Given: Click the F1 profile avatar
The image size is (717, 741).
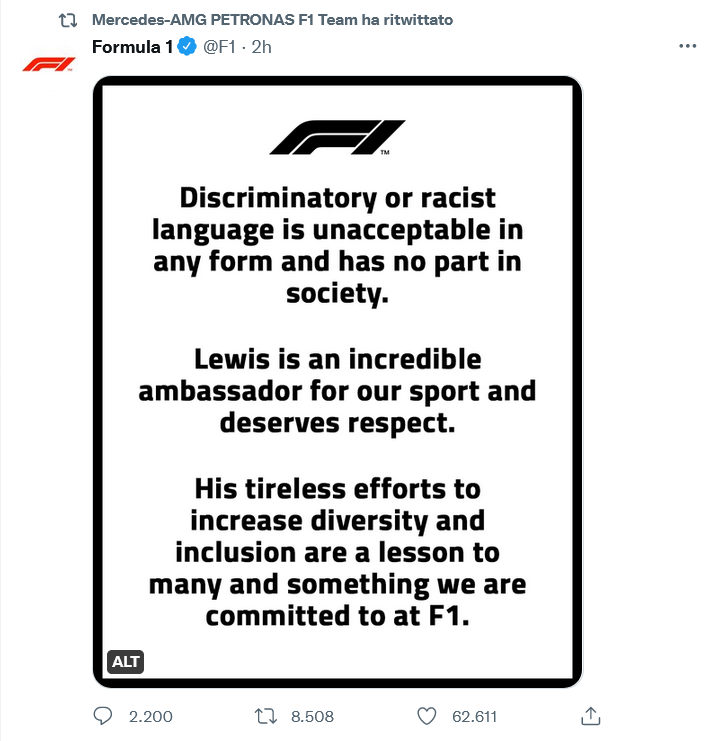Looking at the screenshot, I should [48, 64].
